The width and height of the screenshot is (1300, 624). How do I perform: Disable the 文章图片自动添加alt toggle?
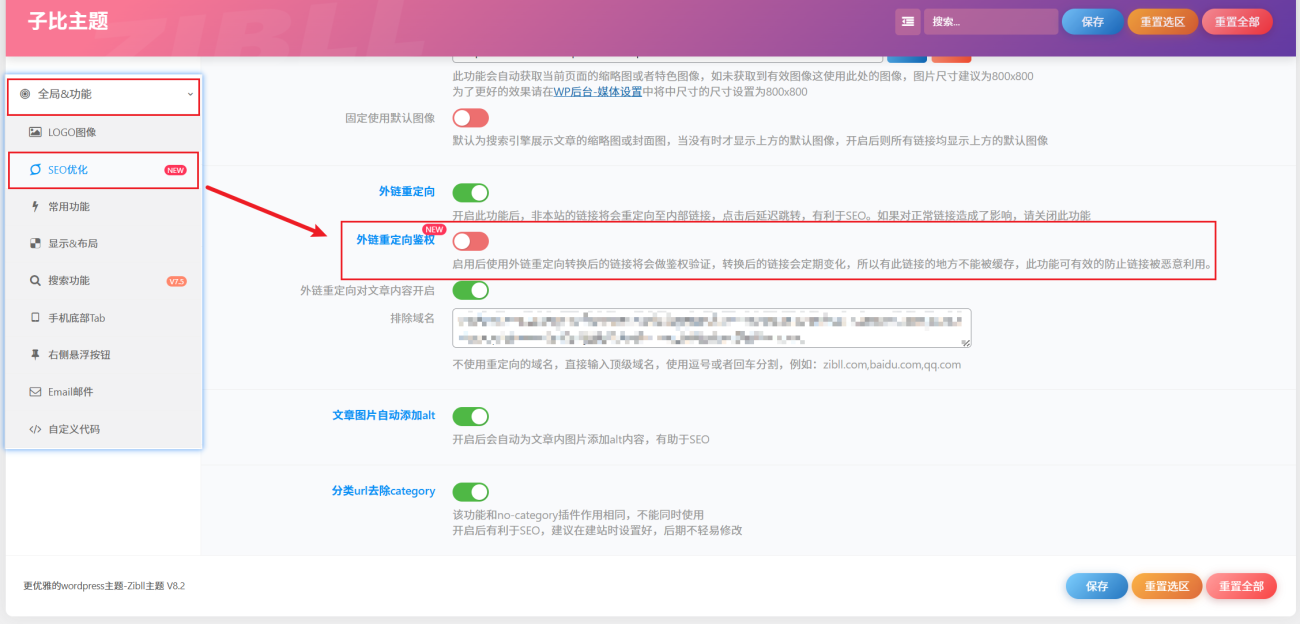click(x=470, y=416)
